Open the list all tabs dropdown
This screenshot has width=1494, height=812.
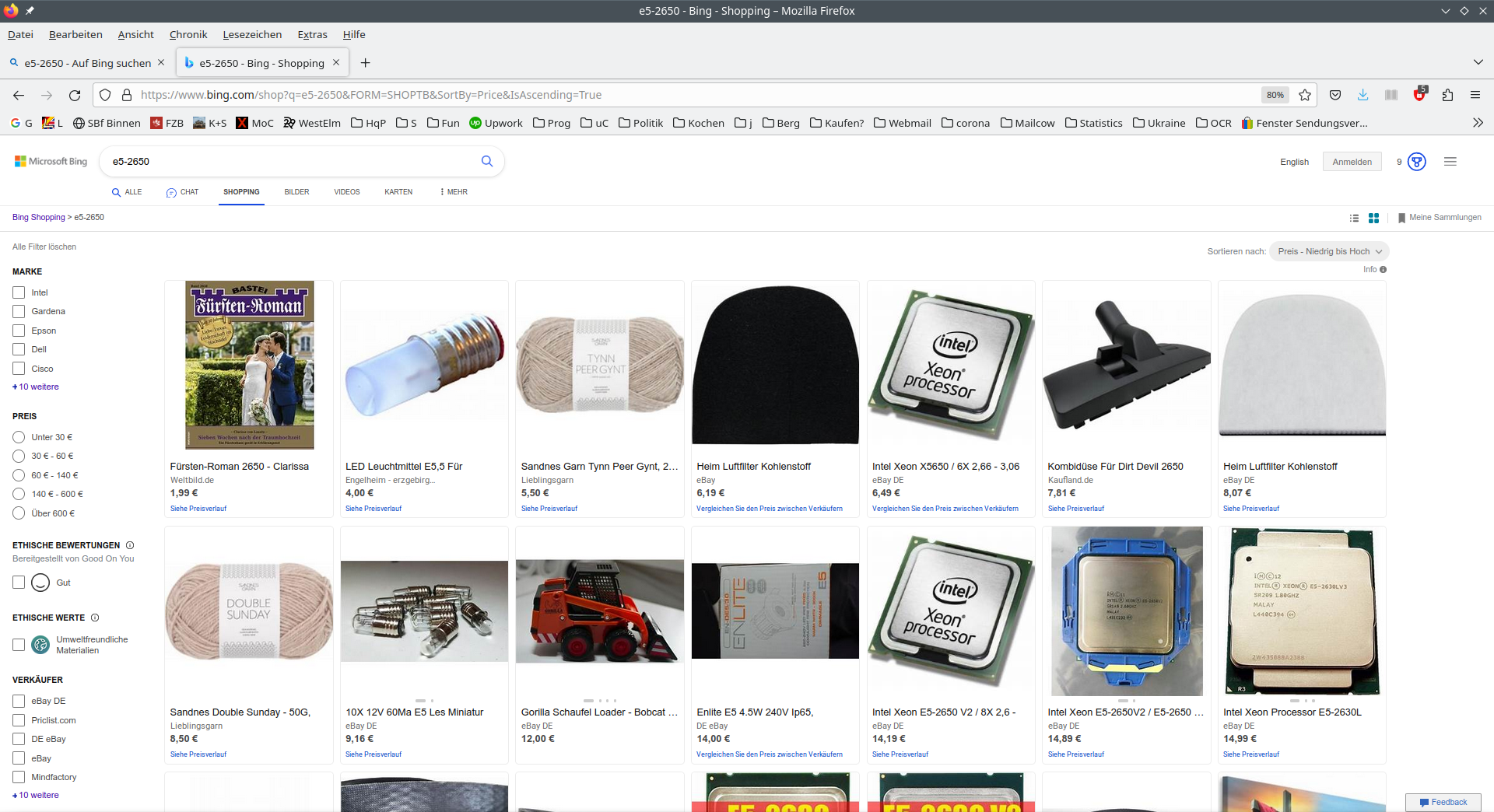pos(1478,62)
